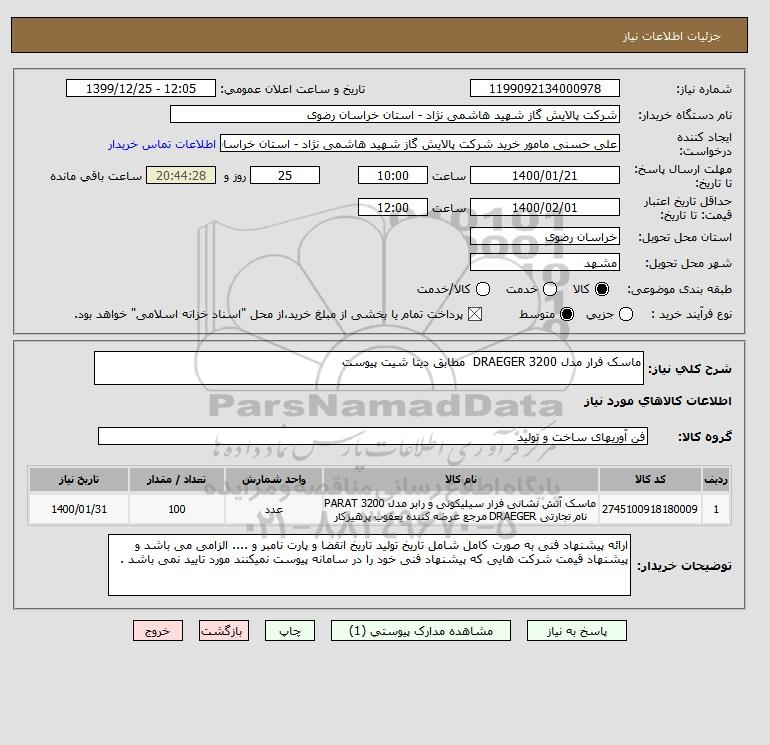Select the خدمت radio button

pos(550,289)
